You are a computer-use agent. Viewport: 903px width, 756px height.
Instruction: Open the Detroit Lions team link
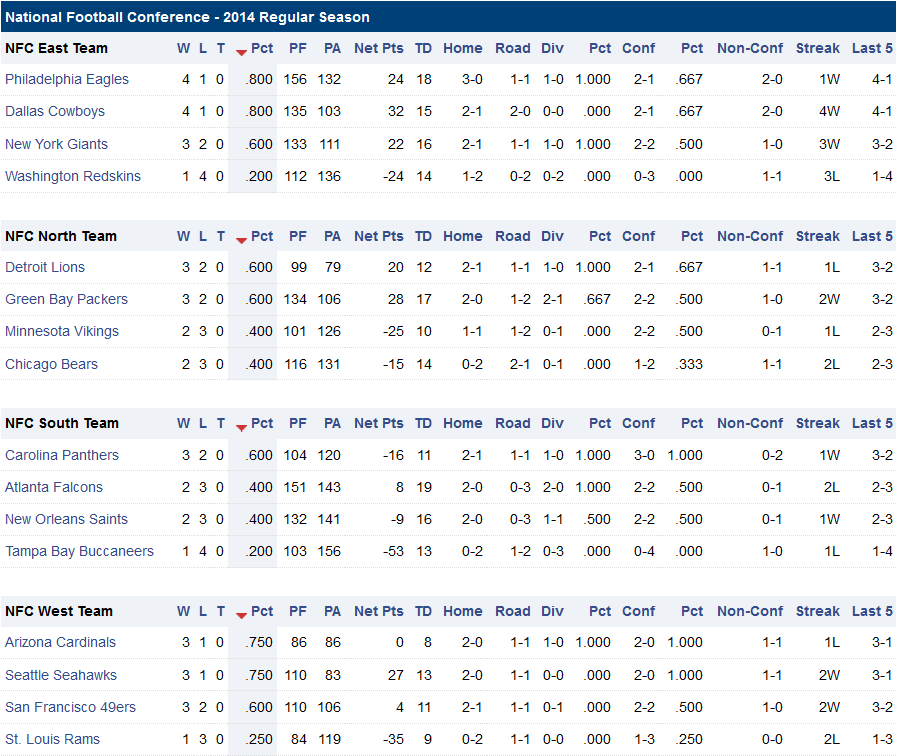click(45, 267)
